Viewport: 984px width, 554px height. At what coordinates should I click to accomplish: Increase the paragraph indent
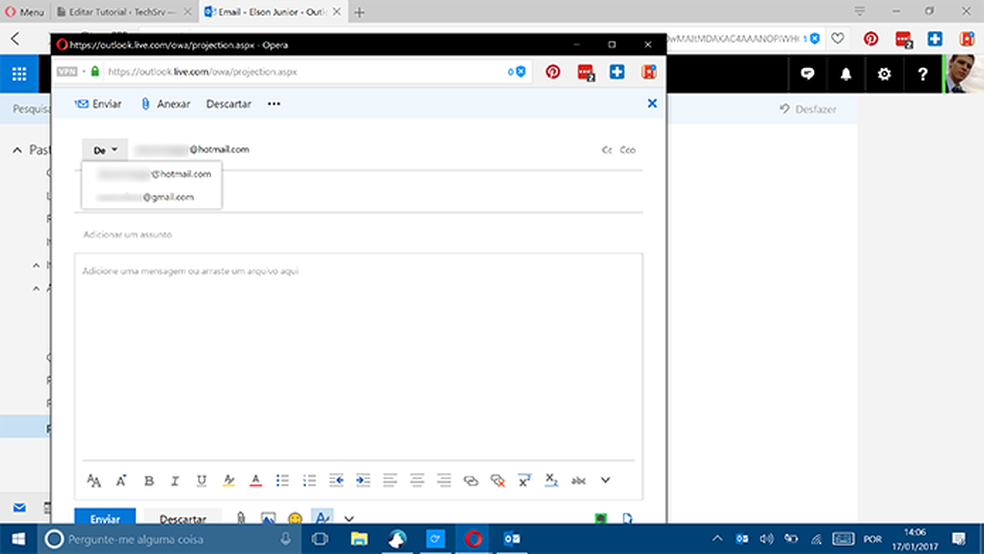point(363,481)
